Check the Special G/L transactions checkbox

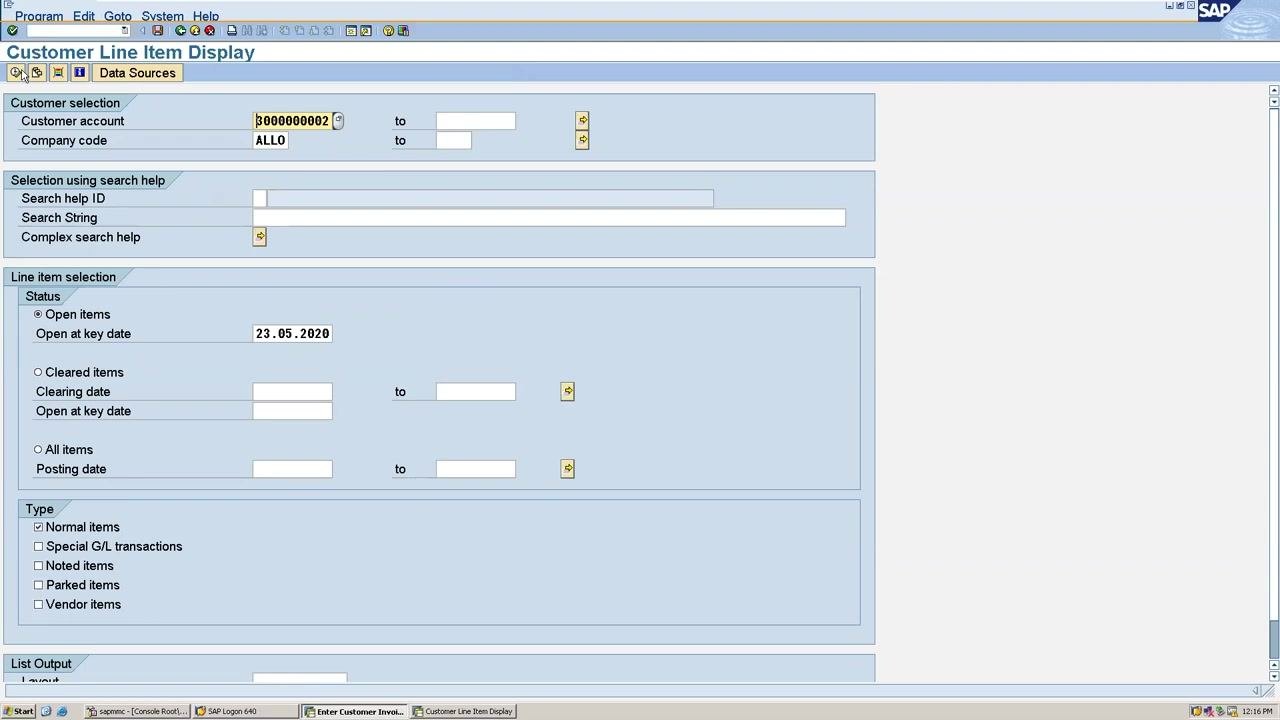(x=38, y=547)
